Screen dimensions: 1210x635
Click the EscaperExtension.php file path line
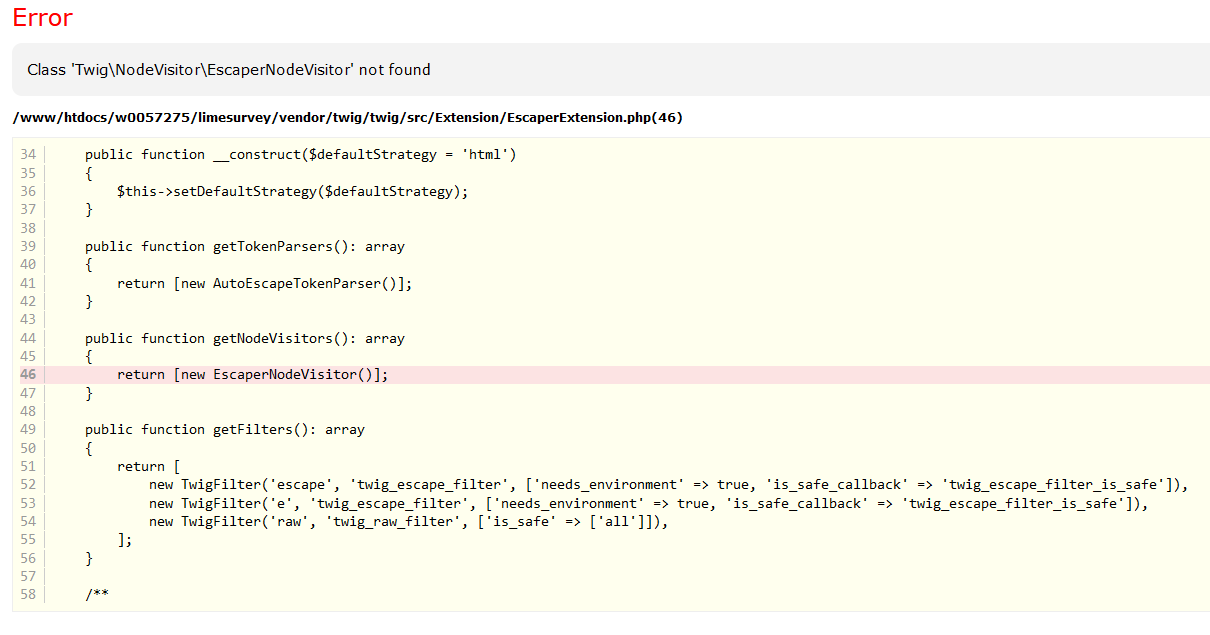tap(347, 118)
